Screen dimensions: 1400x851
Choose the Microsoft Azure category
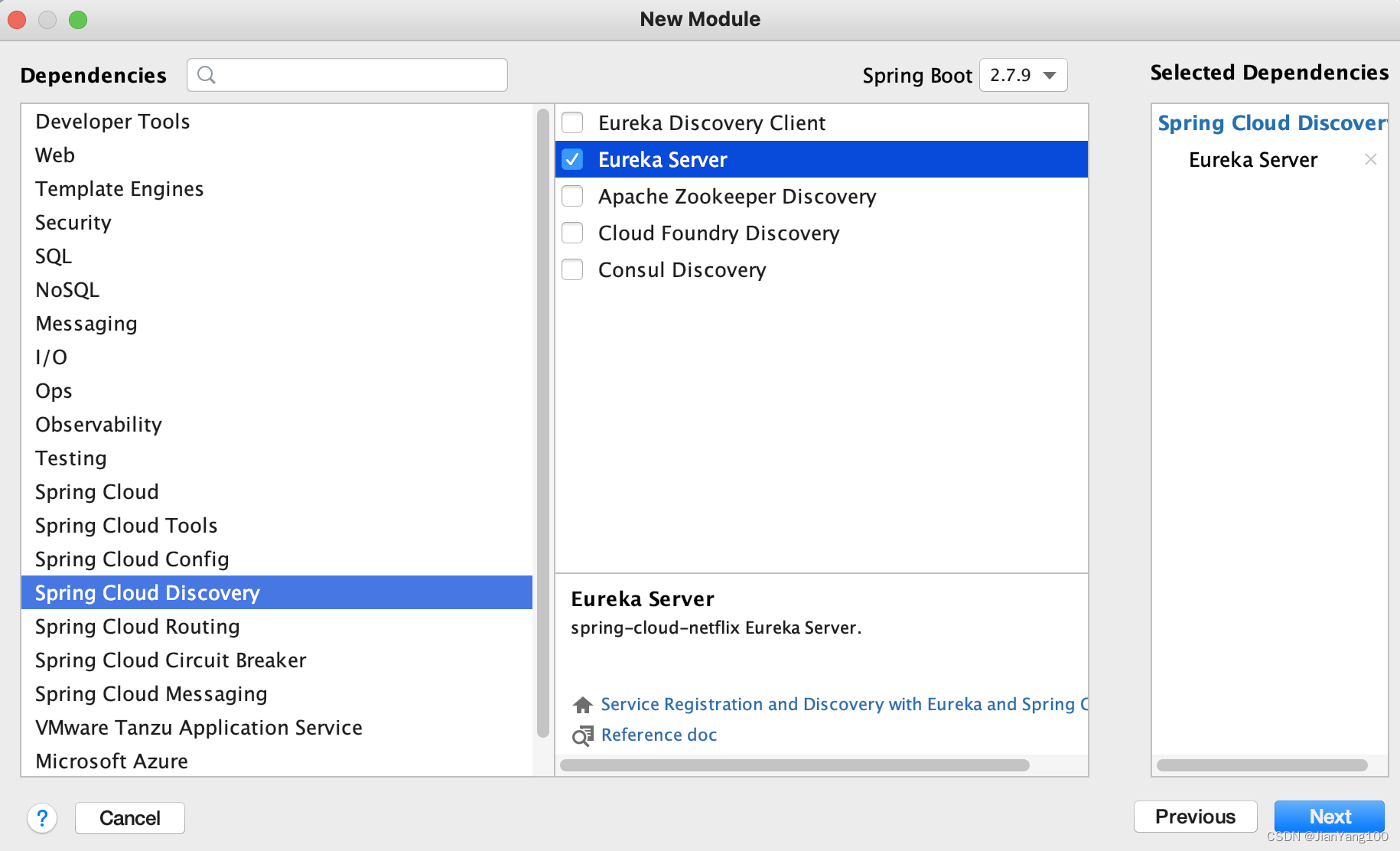pos(276,761)
